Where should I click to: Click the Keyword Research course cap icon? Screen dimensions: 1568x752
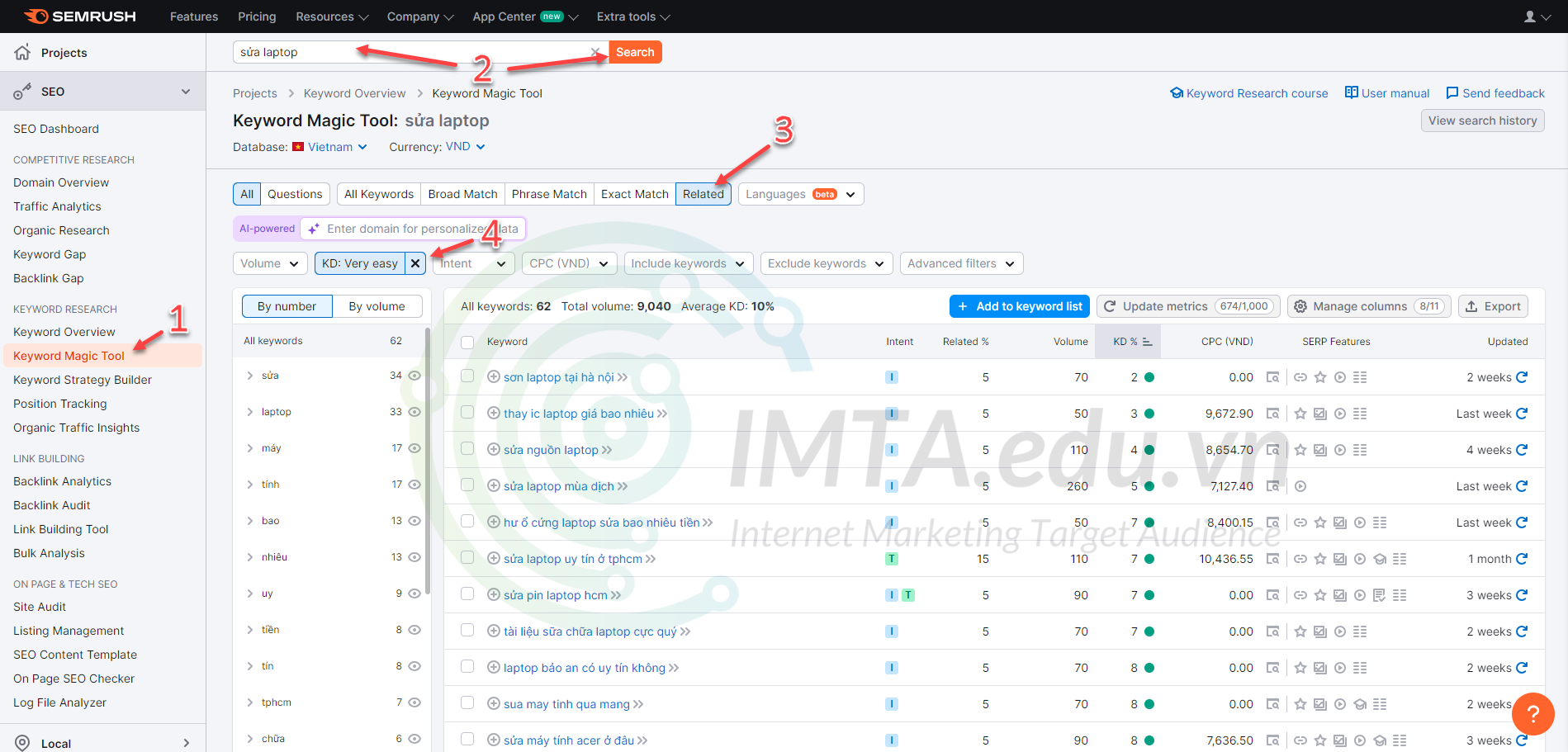(1177, 93)
